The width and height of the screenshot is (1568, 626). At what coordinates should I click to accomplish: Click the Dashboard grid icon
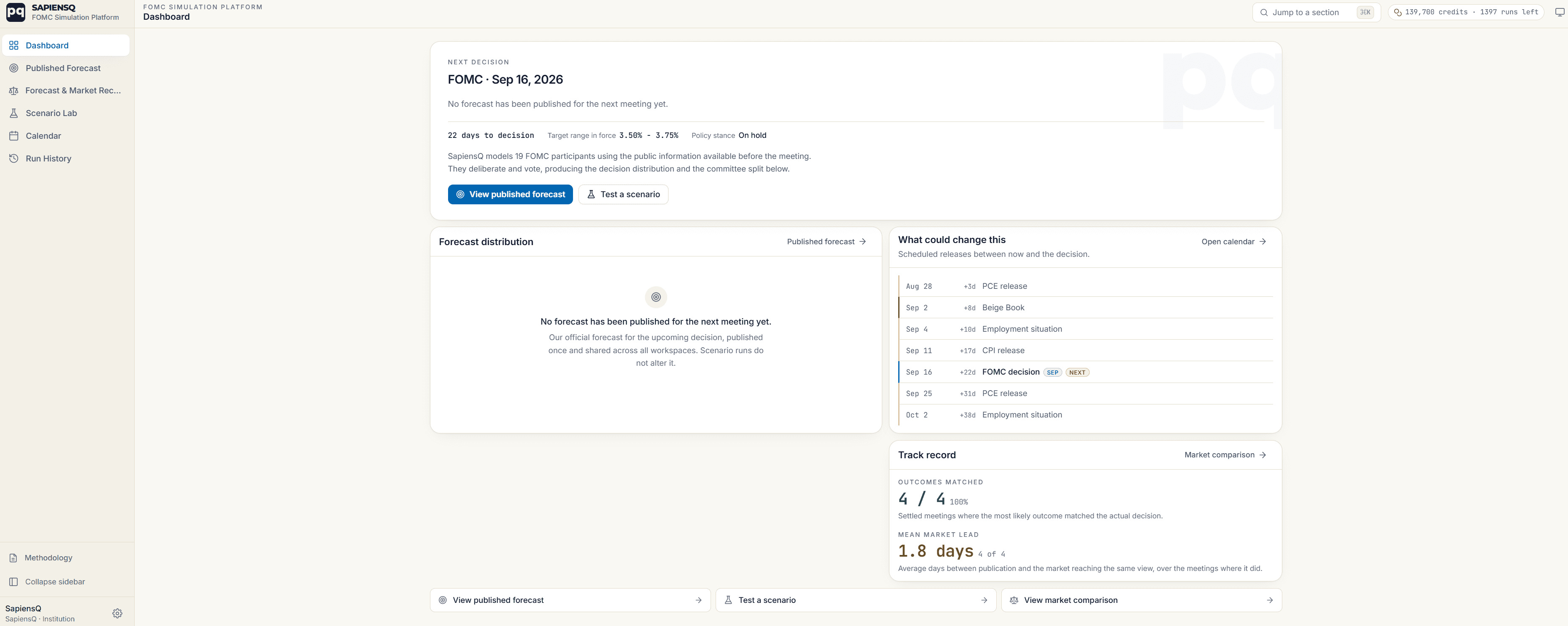coord(14,45)
